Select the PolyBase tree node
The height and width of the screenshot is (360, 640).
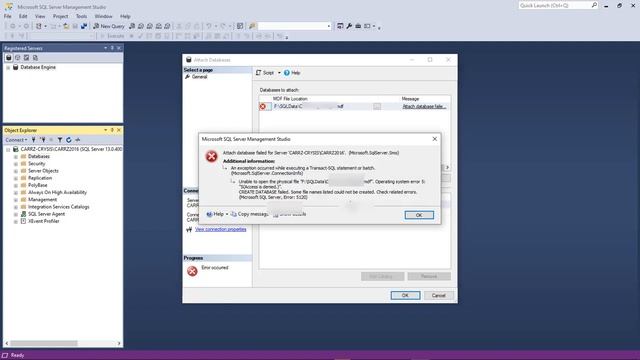click(x=38, y=185)
